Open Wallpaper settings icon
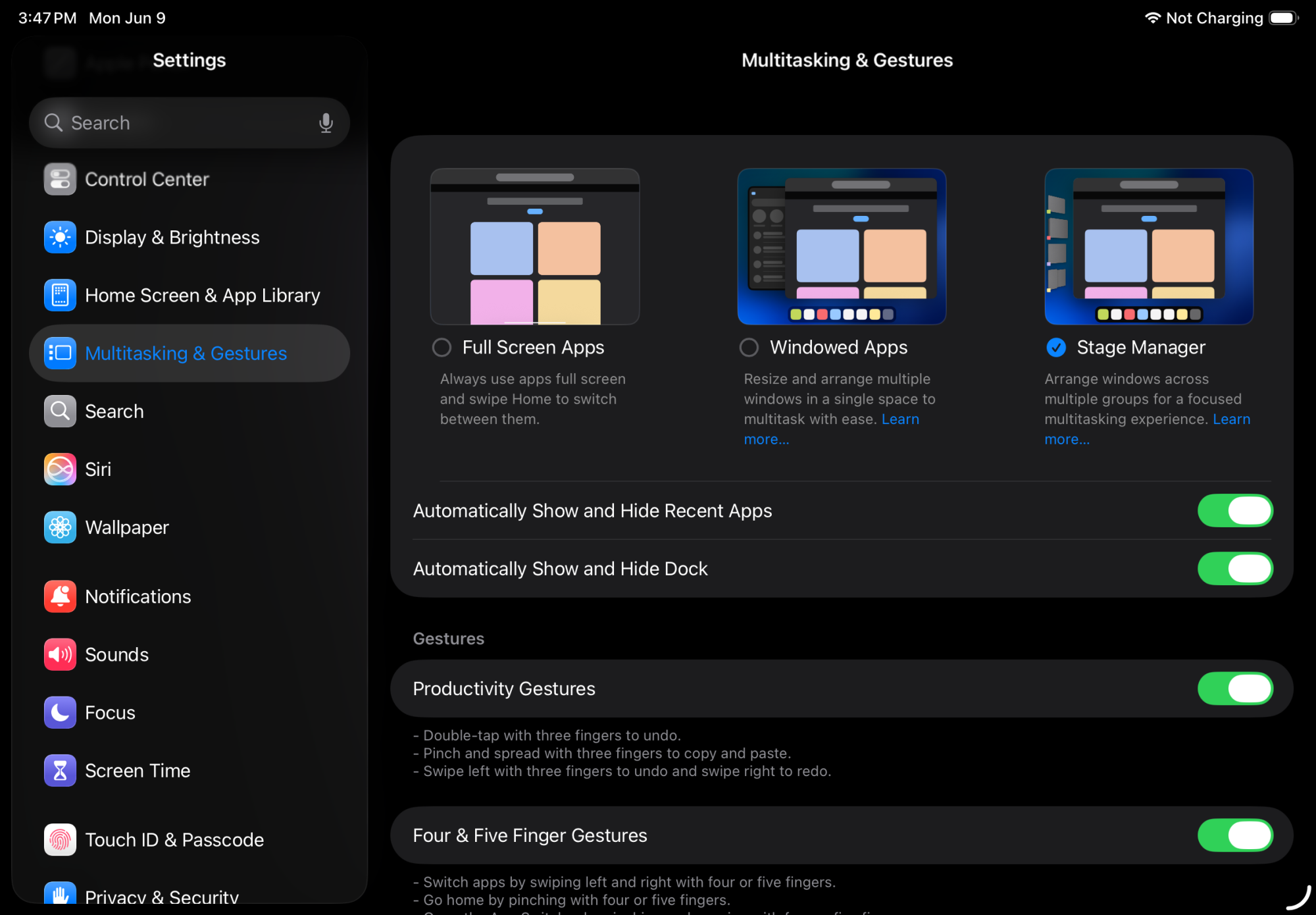The image size is (1316, 915). (60, 527)
